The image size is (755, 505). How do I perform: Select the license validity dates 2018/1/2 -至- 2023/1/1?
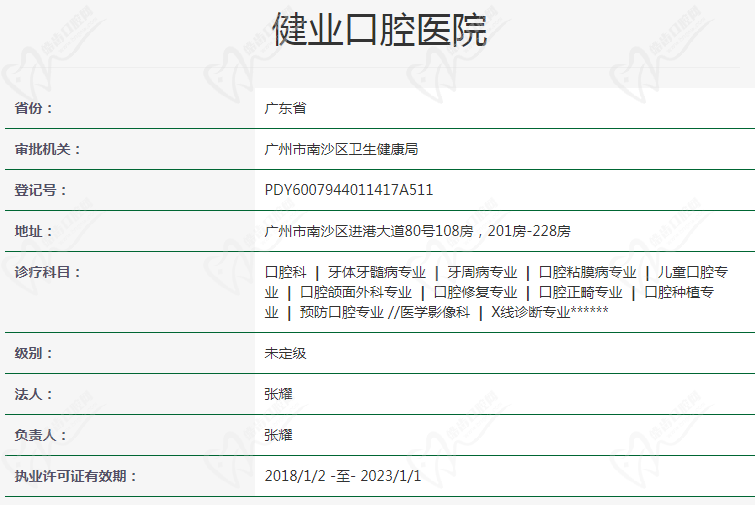(342, 476)
